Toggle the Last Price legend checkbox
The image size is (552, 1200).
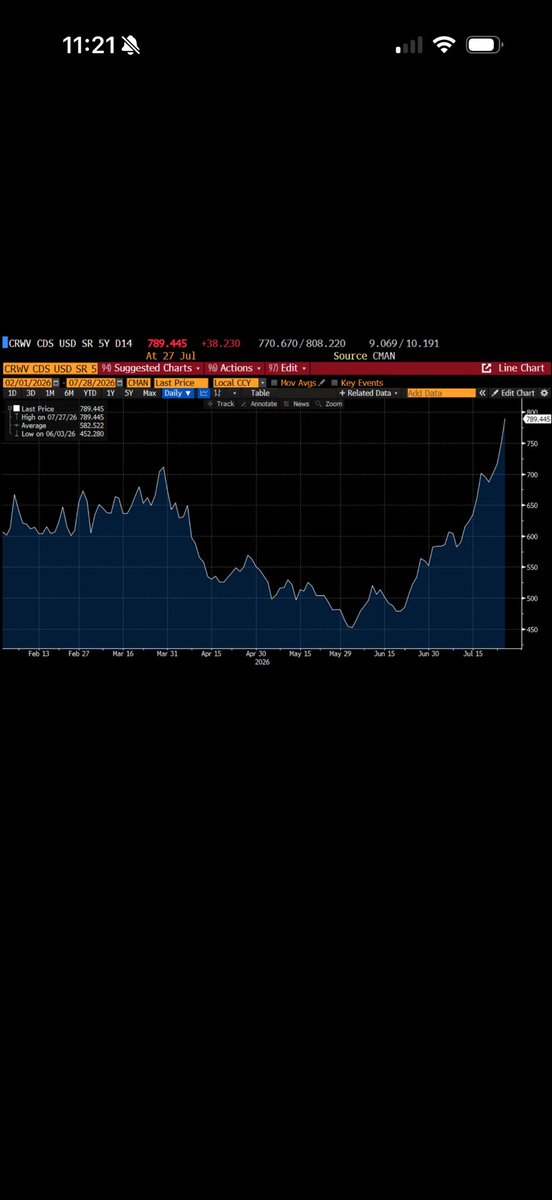17,408
